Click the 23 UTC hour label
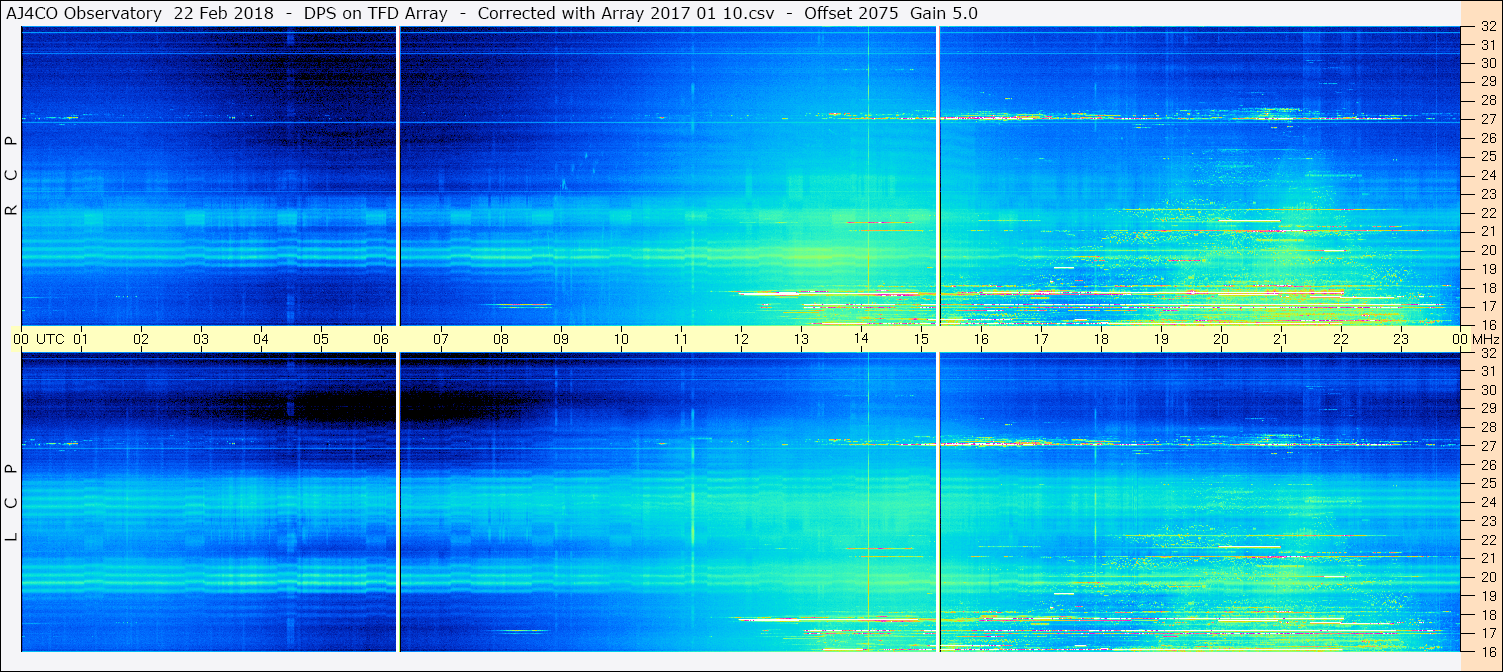This screenshot has width=1503, height=672. (x=1401, y=339)
